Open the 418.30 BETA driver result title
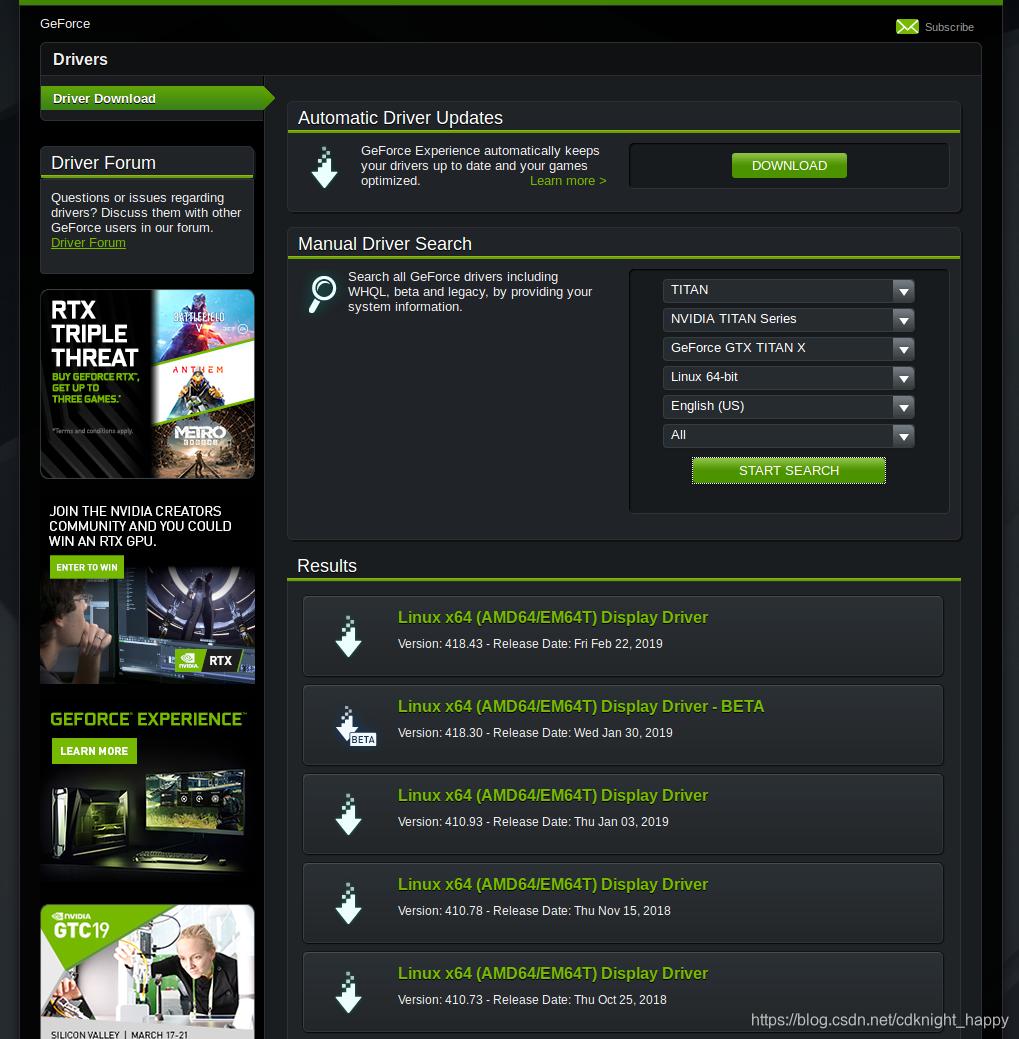 580,706
